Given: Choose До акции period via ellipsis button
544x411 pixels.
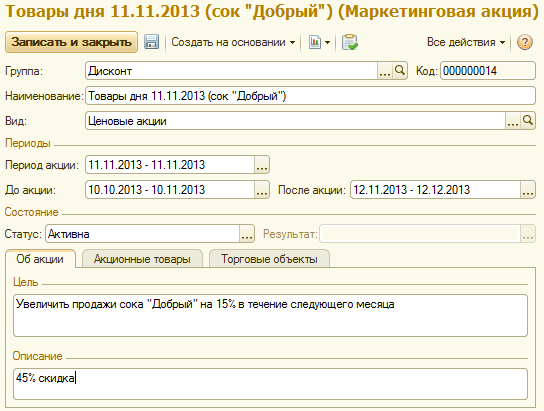Looking at the screenshot, I should click(262, 190).
